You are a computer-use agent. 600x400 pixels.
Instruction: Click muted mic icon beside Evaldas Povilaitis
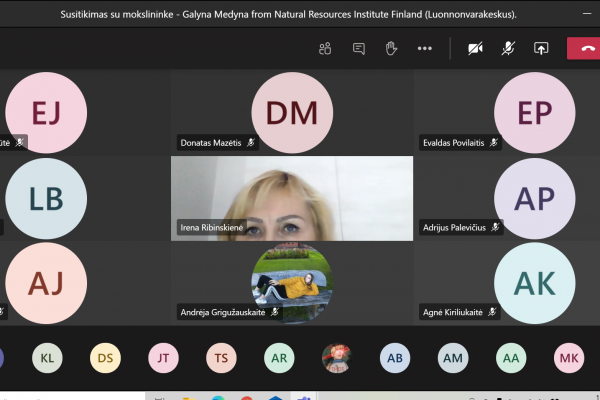(494, 143)
